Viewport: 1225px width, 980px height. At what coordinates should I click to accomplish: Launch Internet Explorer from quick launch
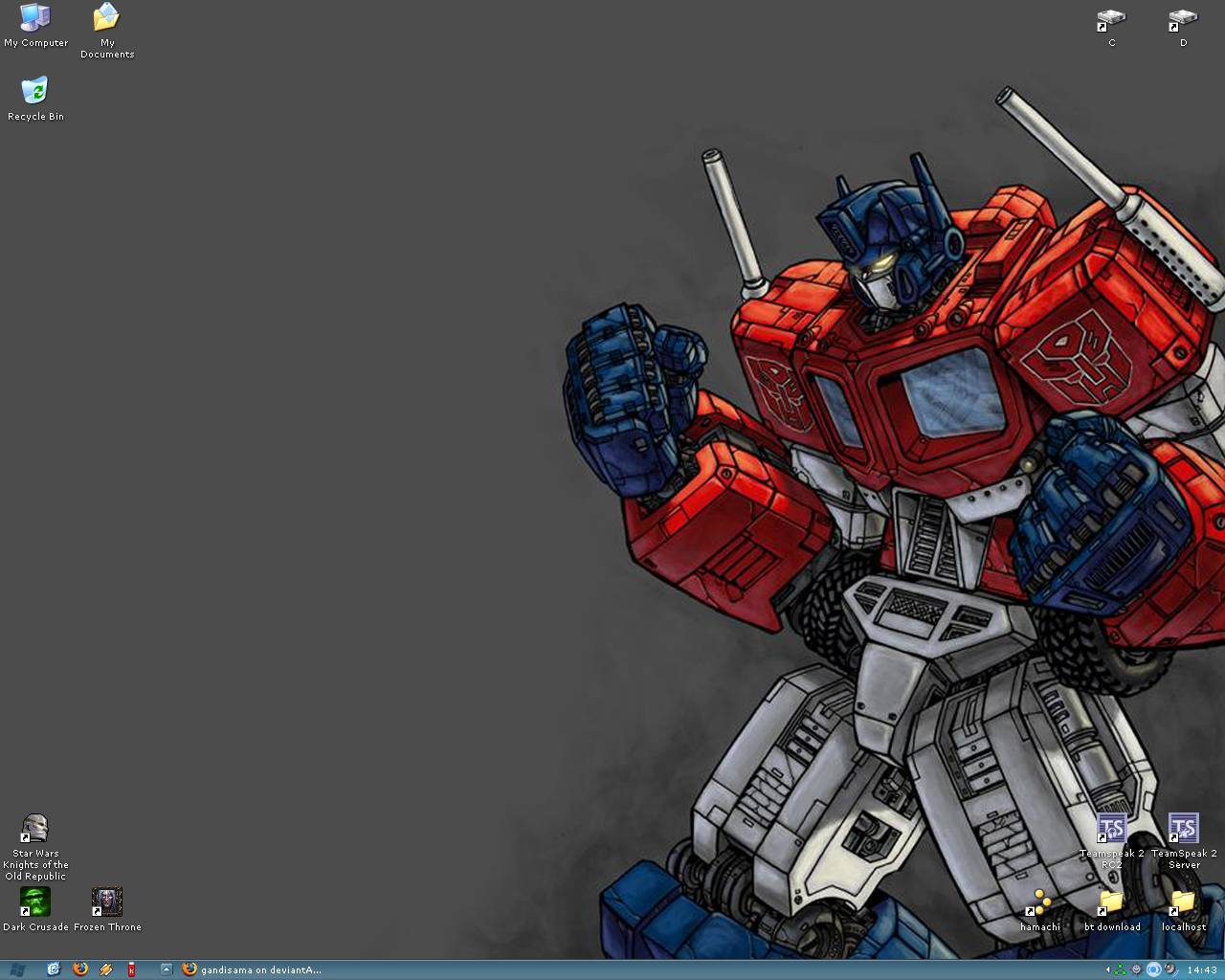tap(54, 969)
